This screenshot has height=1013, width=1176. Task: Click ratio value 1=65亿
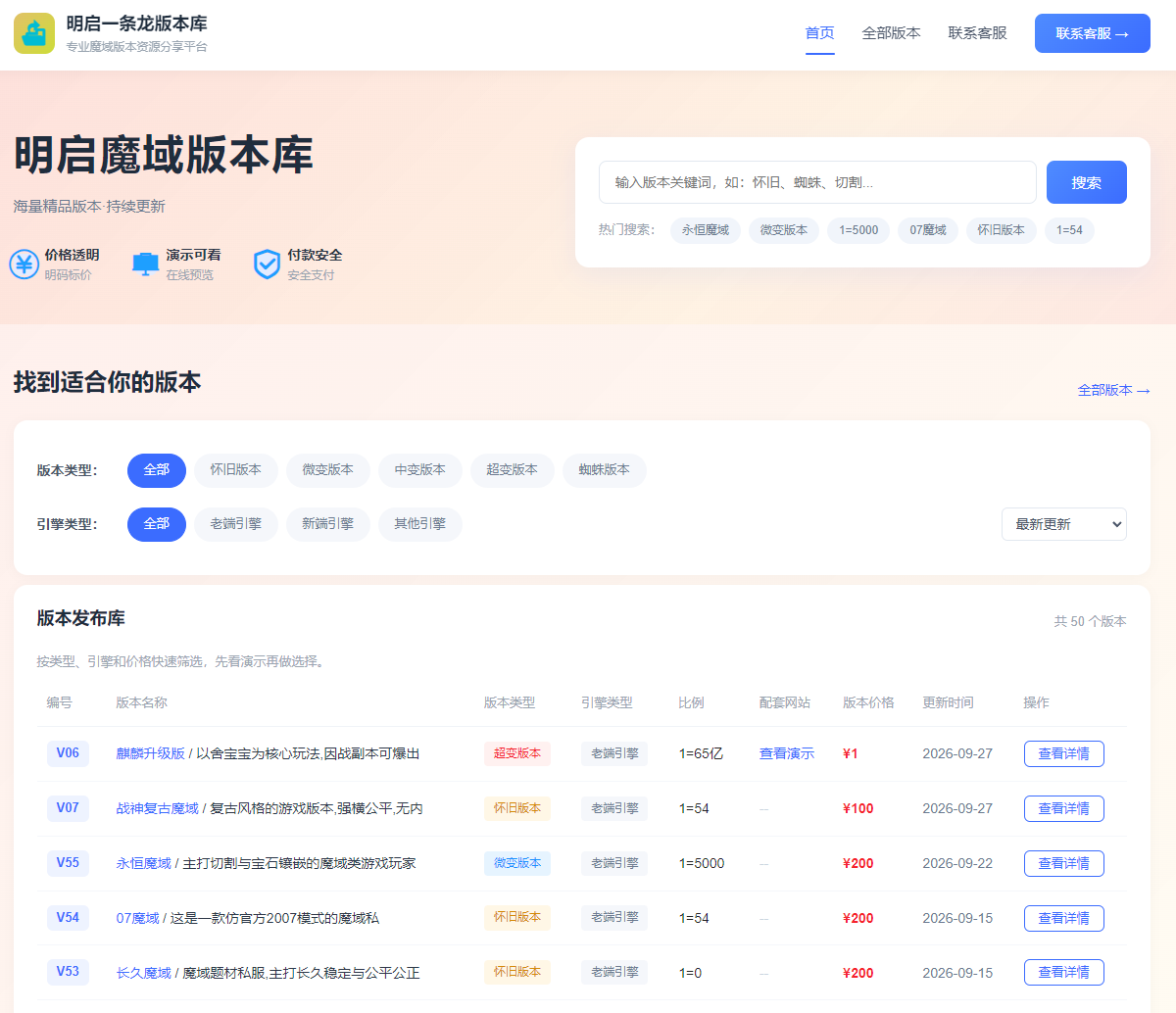(701, 753)
